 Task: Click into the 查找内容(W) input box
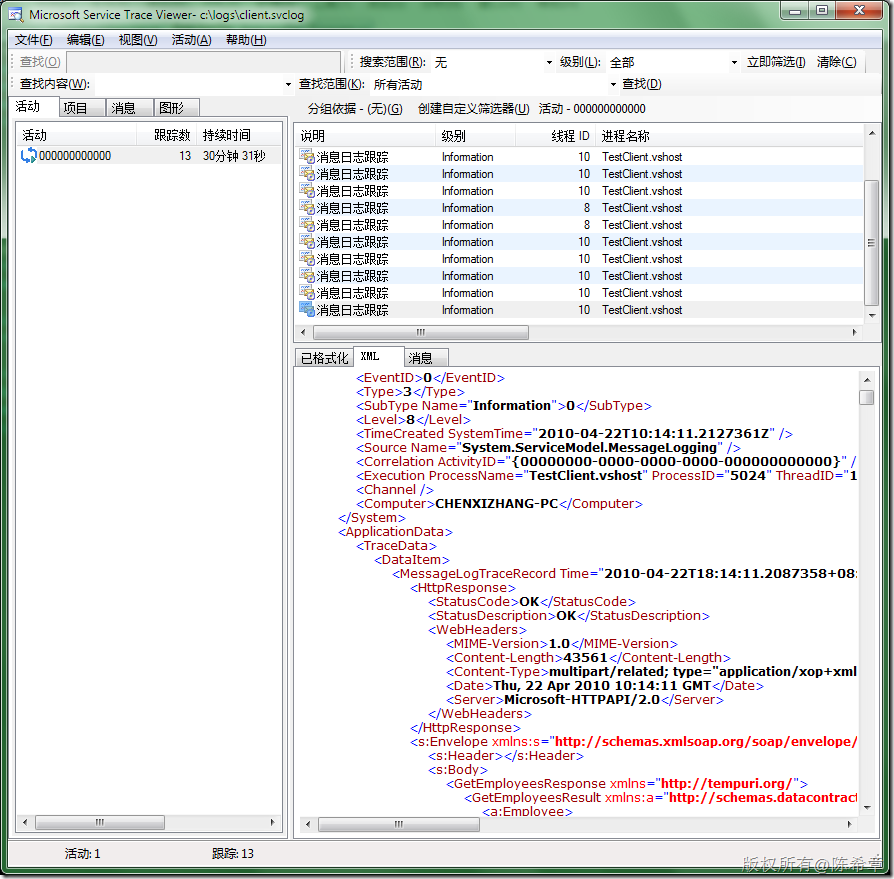pyautogui.click(x=188, y=84)
